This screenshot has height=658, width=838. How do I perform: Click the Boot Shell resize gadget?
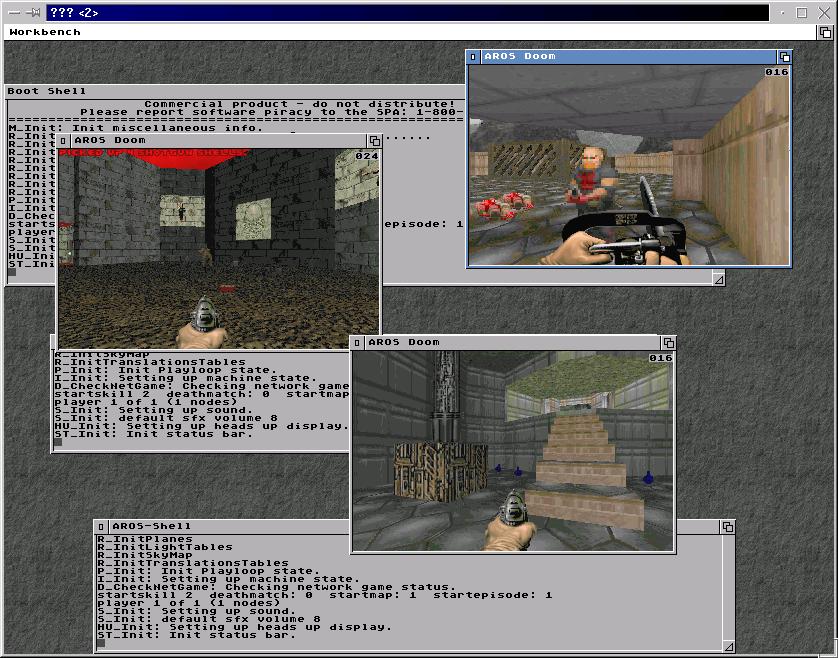click(718, 280)
